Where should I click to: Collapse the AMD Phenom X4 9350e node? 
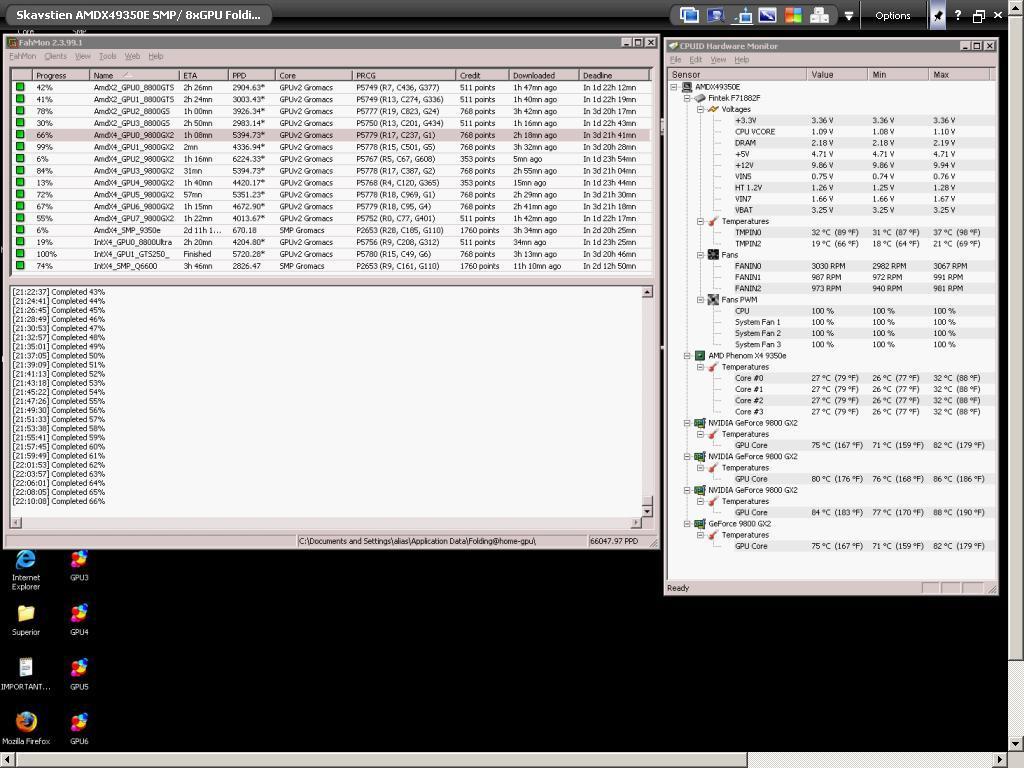click(687, 356)
